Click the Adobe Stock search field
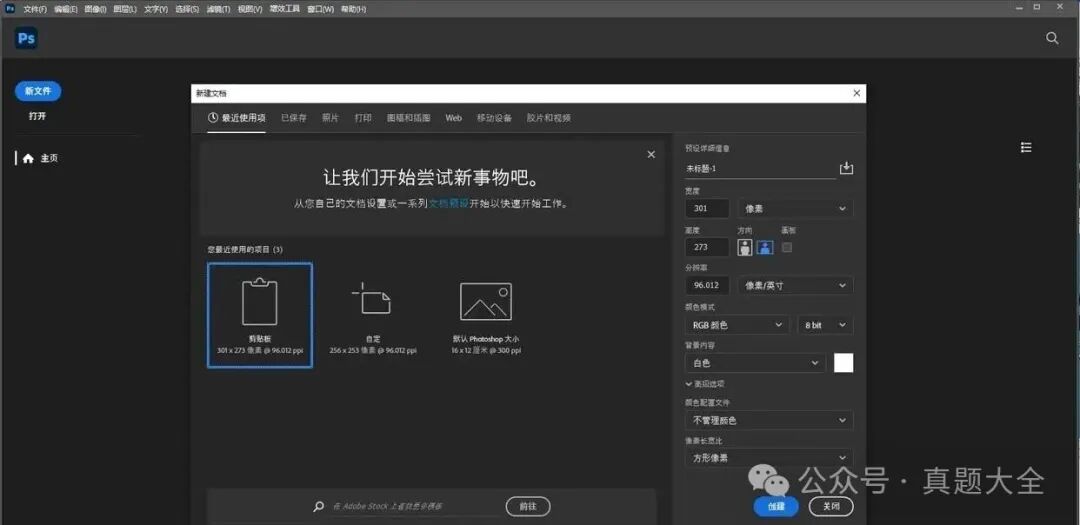Viewport: 1080px width, 525px height. 415,506
